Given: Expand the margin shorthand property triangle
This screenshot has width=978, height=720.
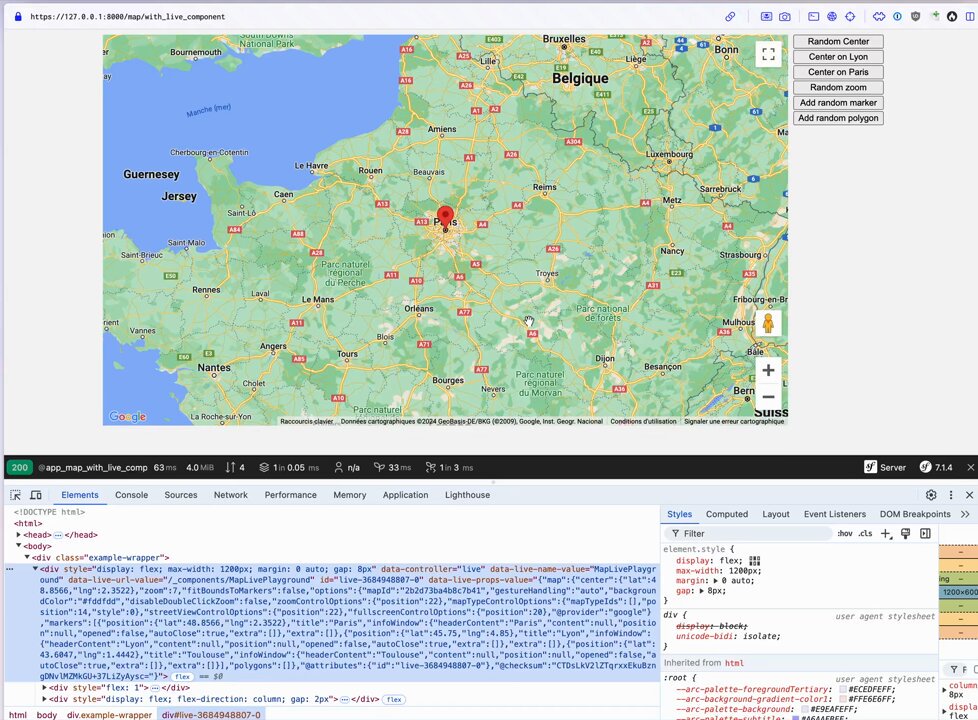Looking at the screenshot, I should 715,580.
